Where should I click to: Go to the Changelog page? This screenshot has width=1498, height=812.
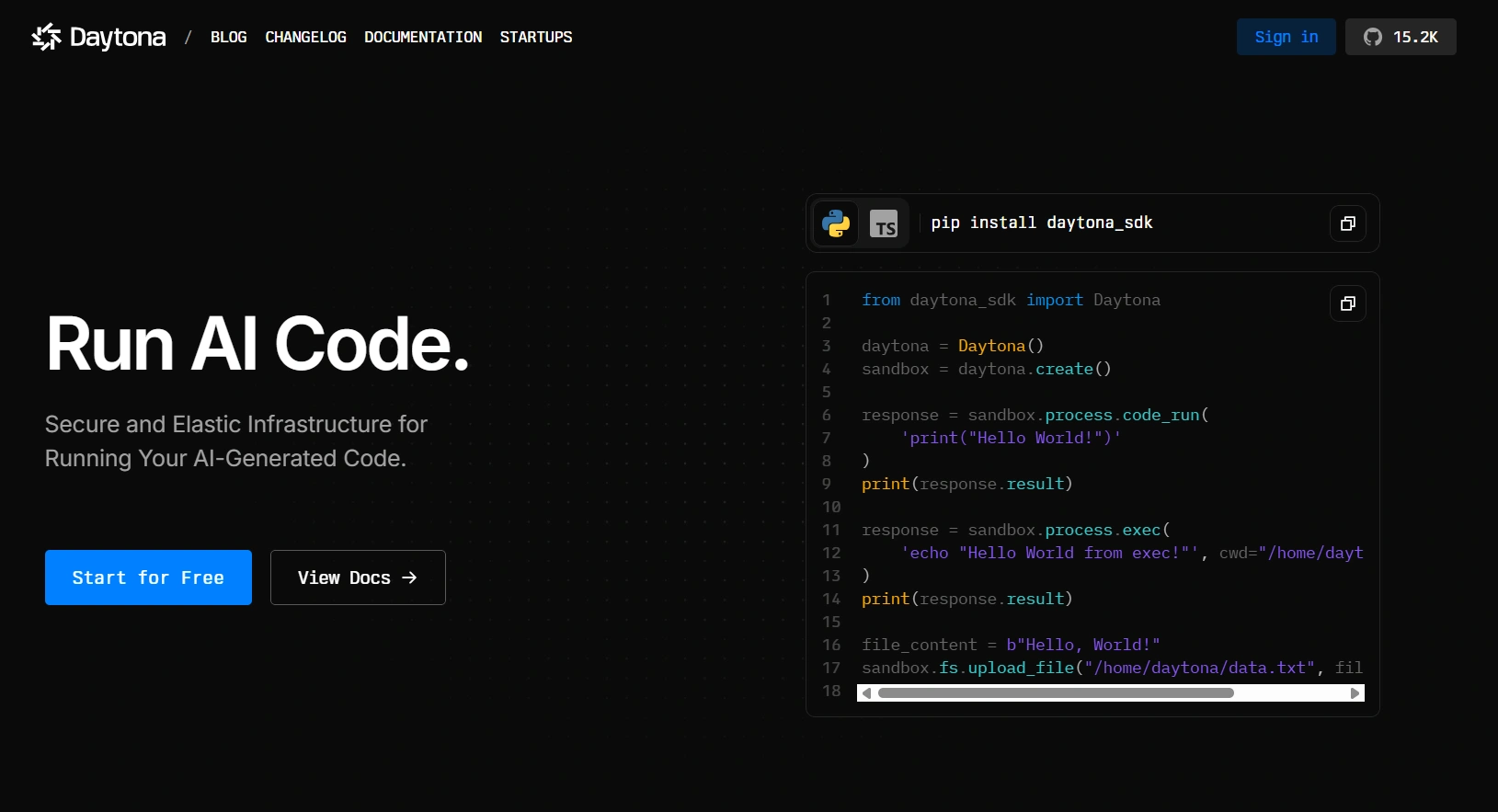point(305,37)
